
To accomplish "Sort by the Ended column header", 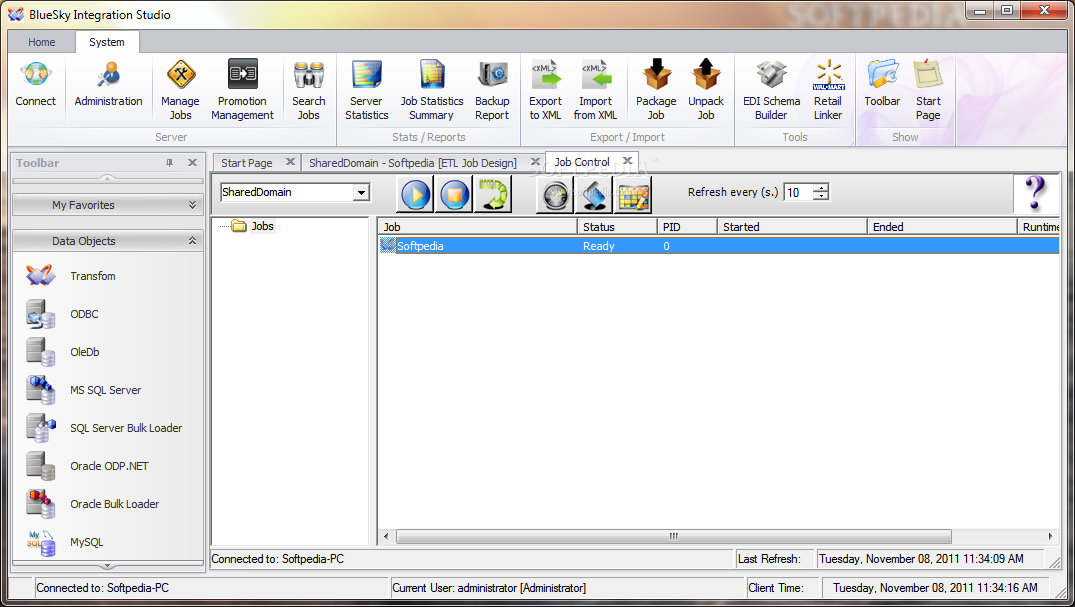I will [x=942, y=226].
